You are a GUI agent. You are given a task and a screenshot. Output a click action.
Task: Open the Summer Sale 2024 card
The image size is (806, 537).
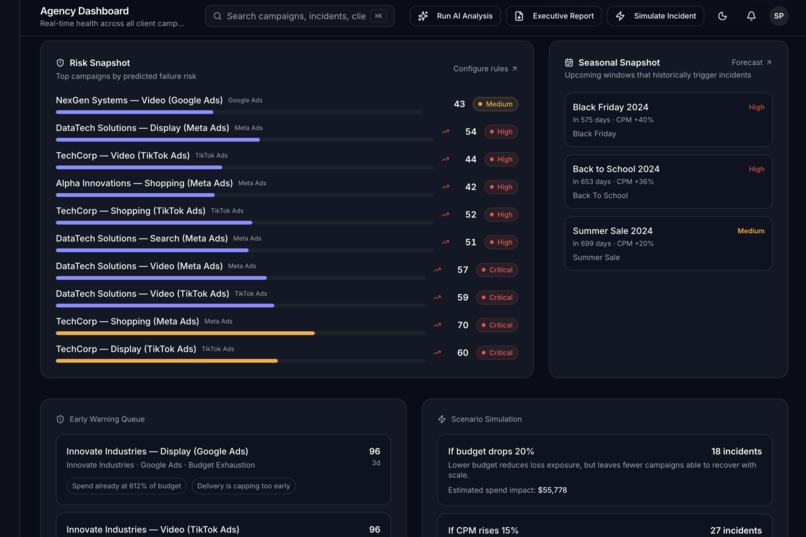click(x=668, y=244)
